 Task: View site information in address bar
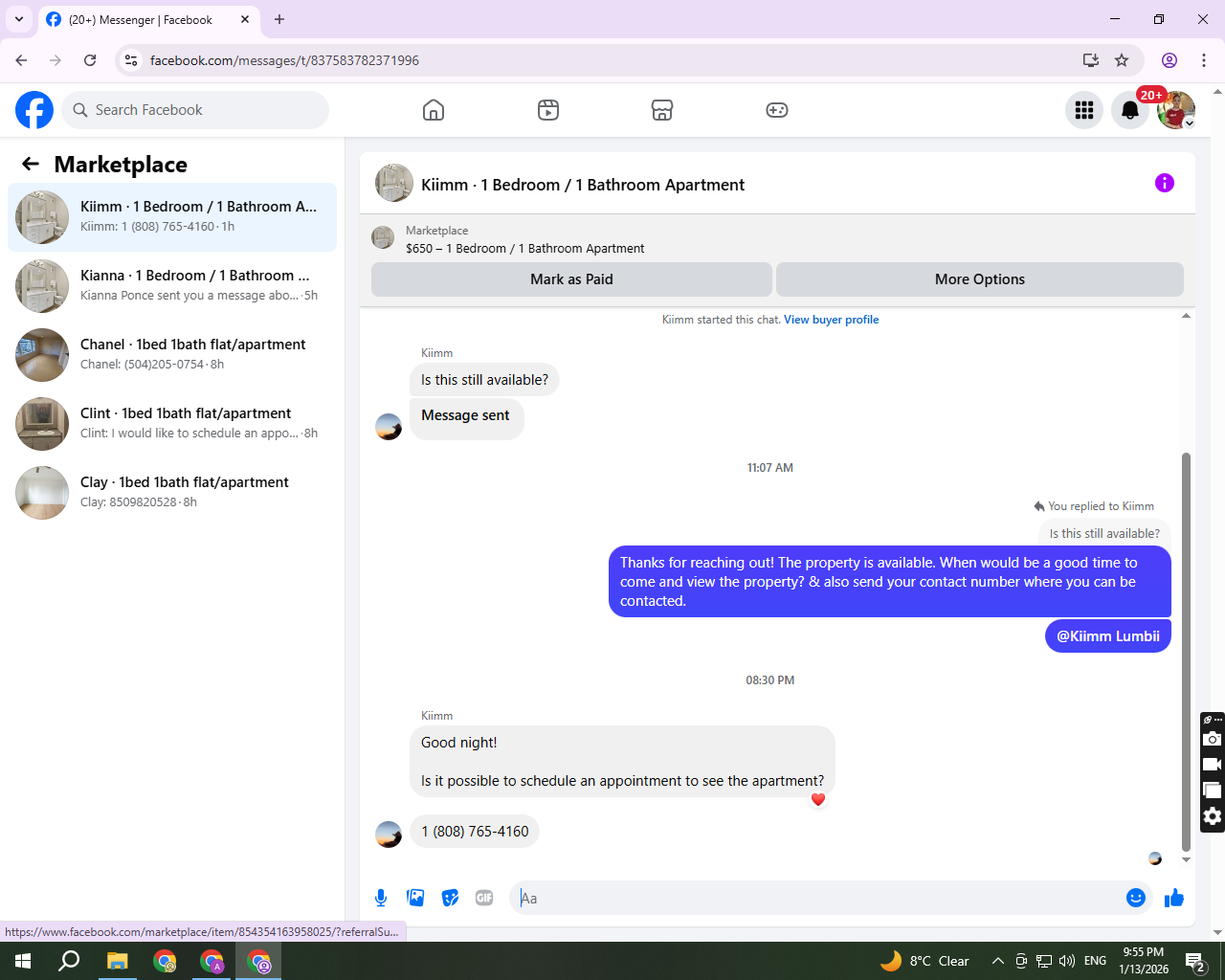[131, 60]
